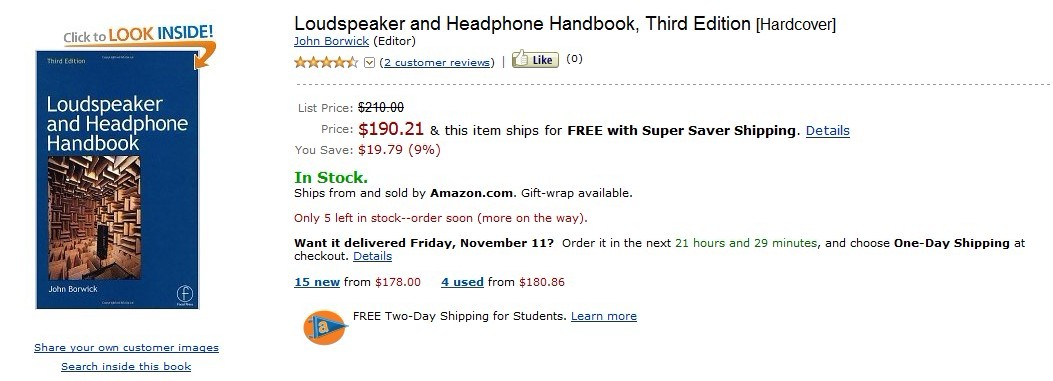Open the star rating dropdown arrow
Screen dimensions: 1053x381
(x=369, y=62)
